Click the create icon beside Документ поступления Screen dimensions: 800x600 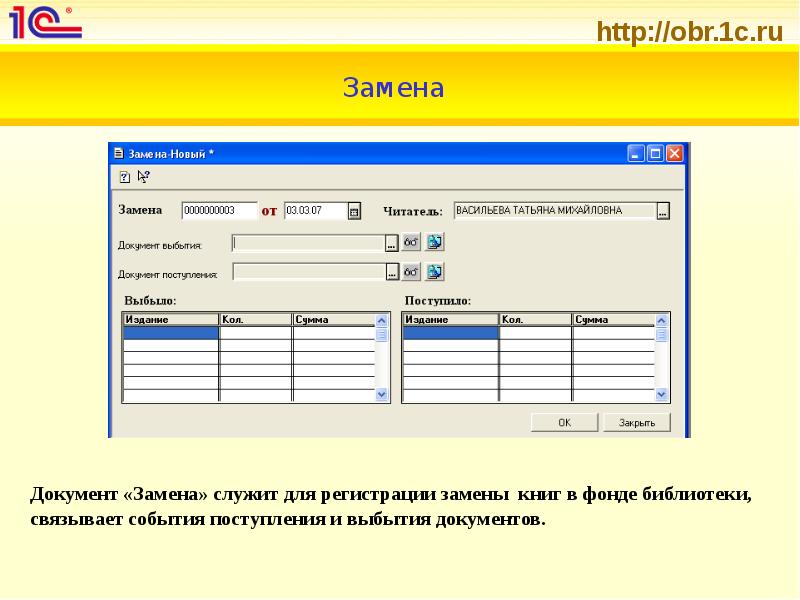click(434, 272)
